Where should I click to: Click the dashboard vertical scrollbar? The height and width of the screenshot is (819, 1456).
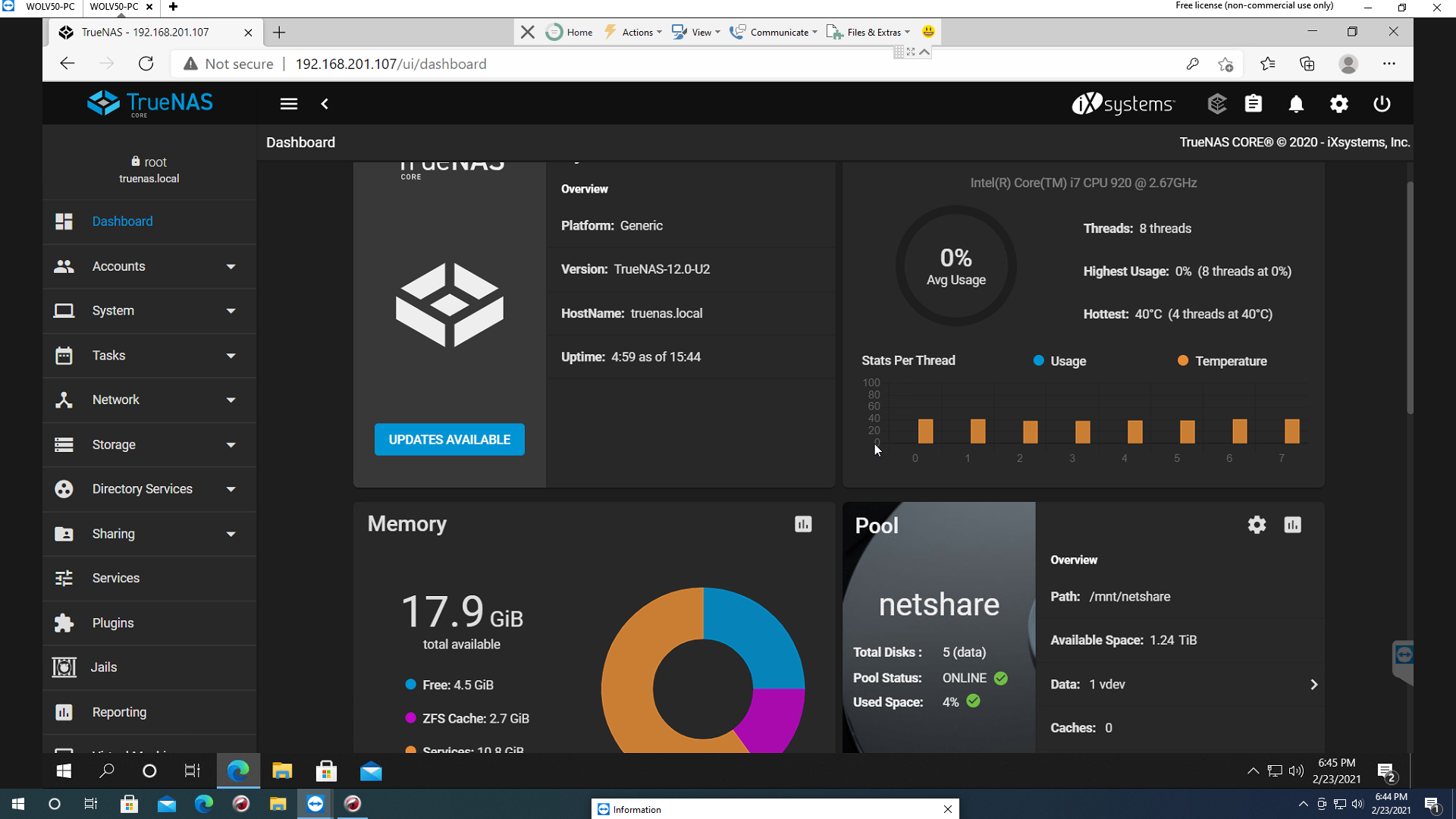coord(1410,297)
